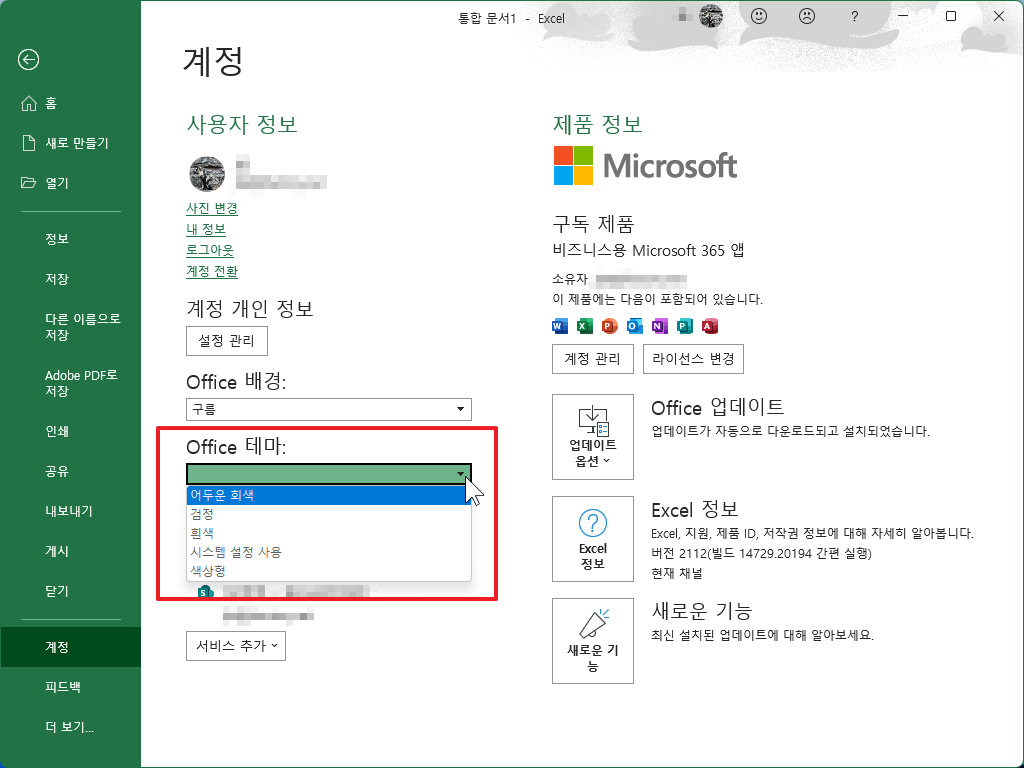
Task: Open the Office 배경 dropdown showing 구름
Action: pyautogui.click(x=328, y=409)
